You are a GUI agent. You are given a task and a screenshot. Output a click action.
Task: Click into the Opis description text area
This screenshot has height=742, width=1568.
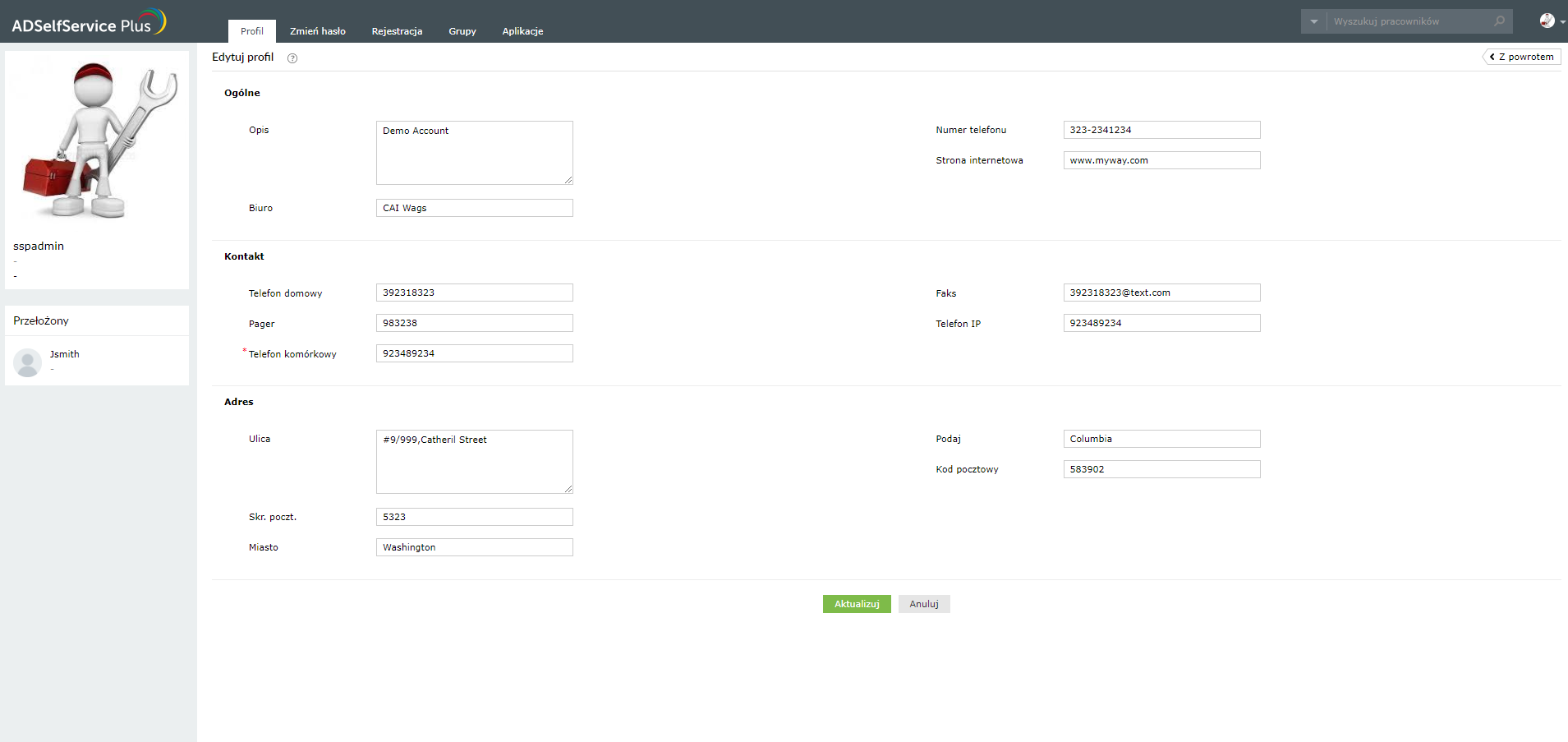(x=474, y=153)
